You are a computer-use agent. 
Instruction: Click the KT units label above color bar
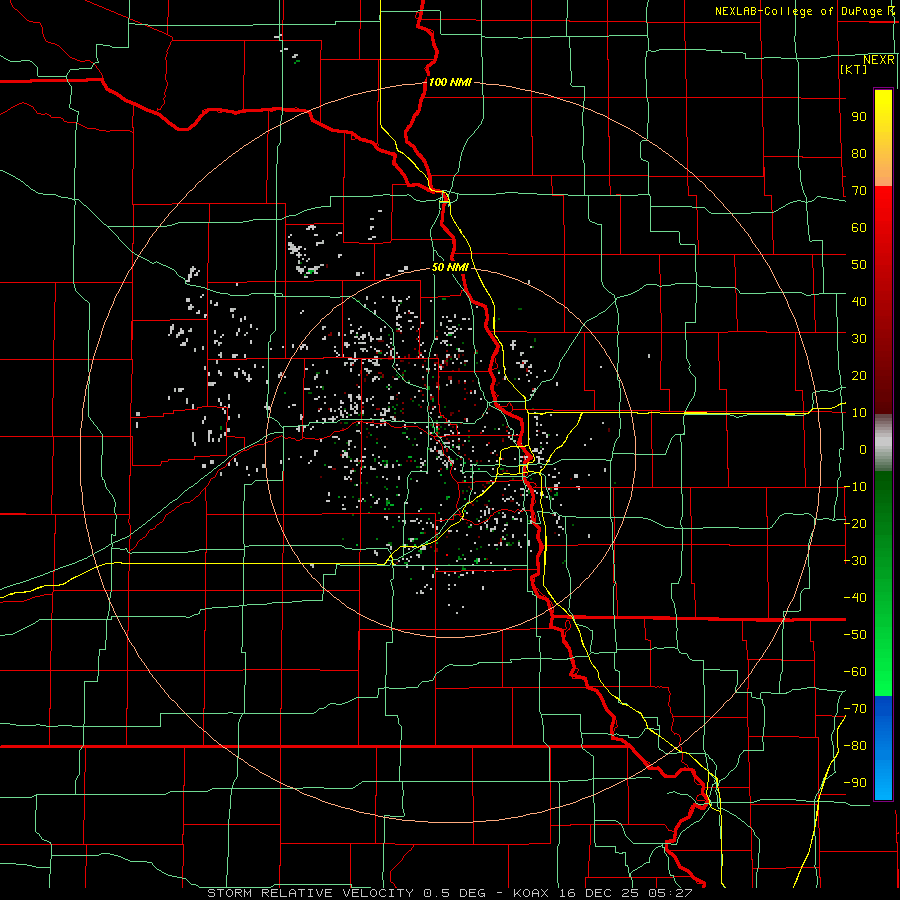(853, 69)
